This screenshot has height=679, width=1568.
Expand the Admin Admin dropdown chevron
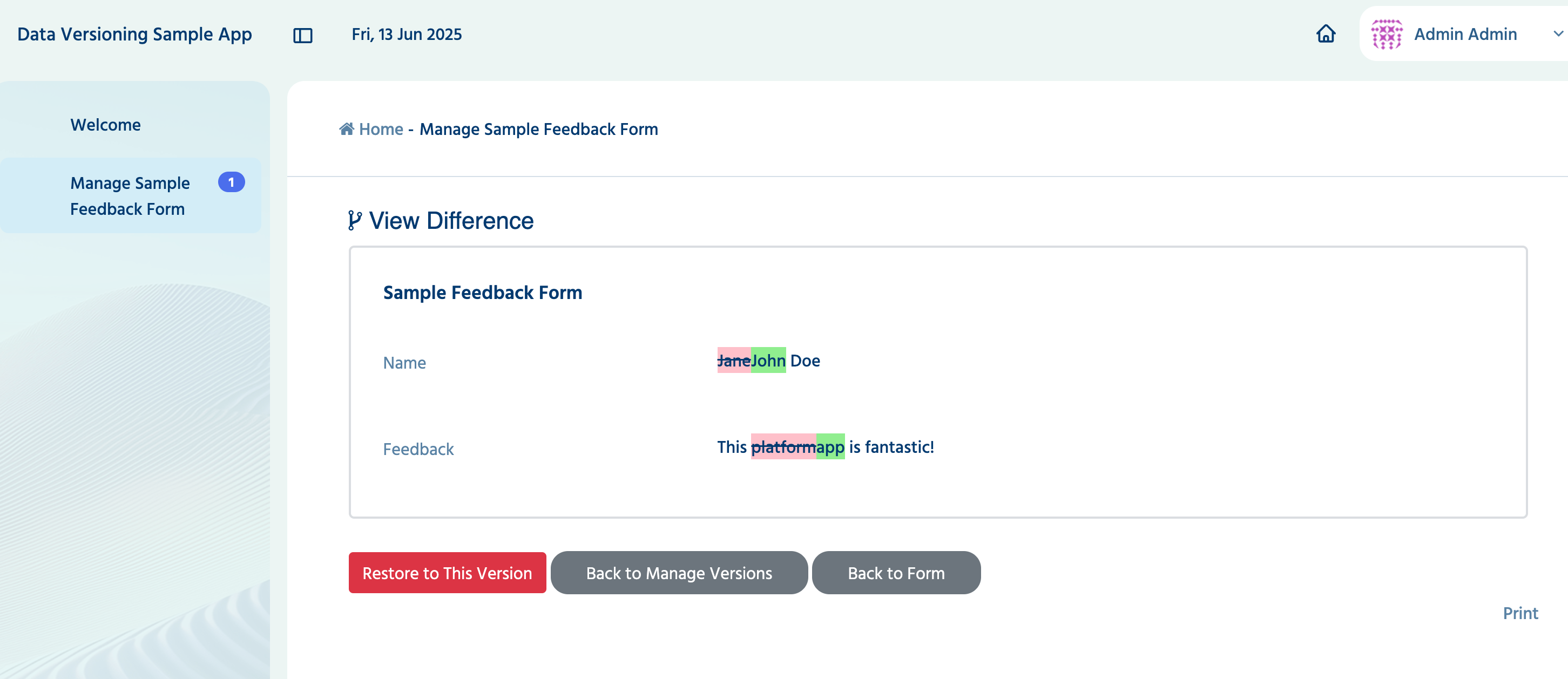pyautogui.click(x=1558, y=34)
